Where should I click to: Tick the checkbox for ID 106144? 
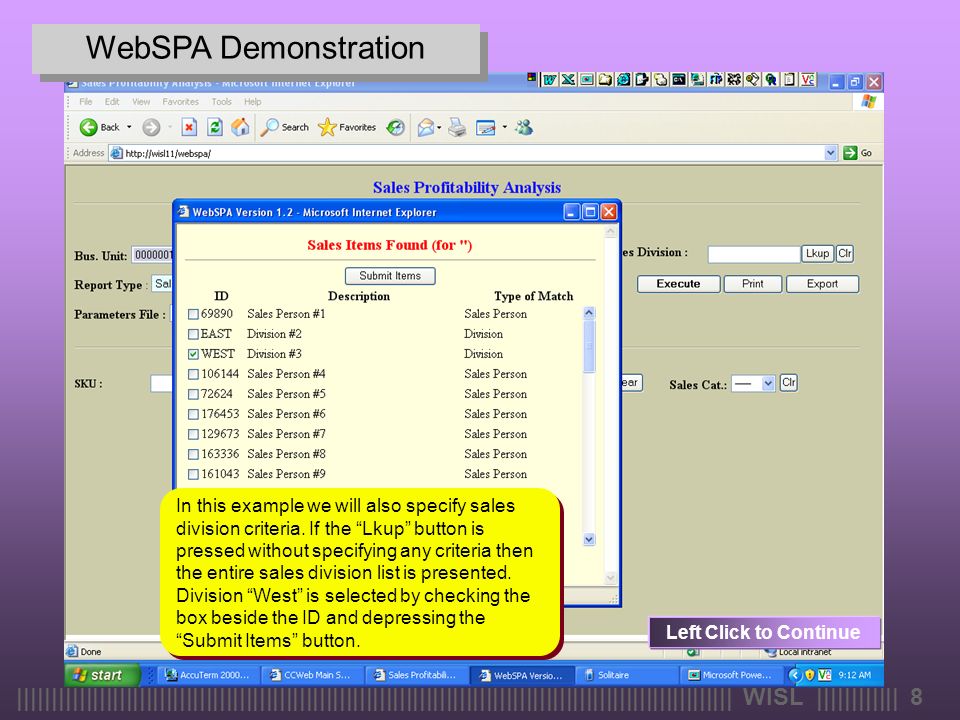(x=193, y=374)
